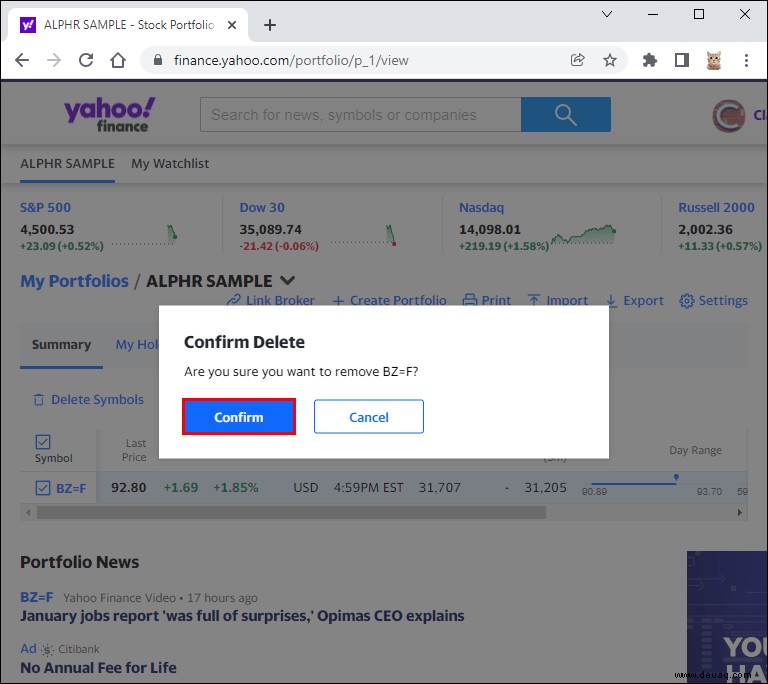Image resolution: width=768 pixels, height=684 pixels.
Task: Switch to the ALPHR SAMPLE portfolio tab
Action: (x=68, y=164)
